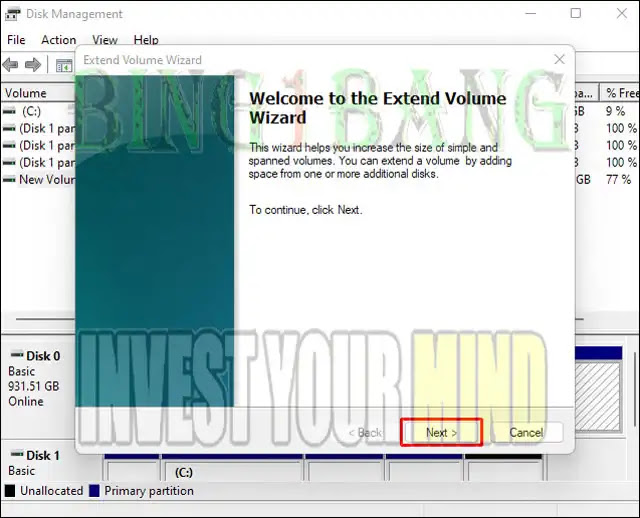640x518 pixels.
Task: Click the Primary partition blue legend swatch
Action: 94,491
